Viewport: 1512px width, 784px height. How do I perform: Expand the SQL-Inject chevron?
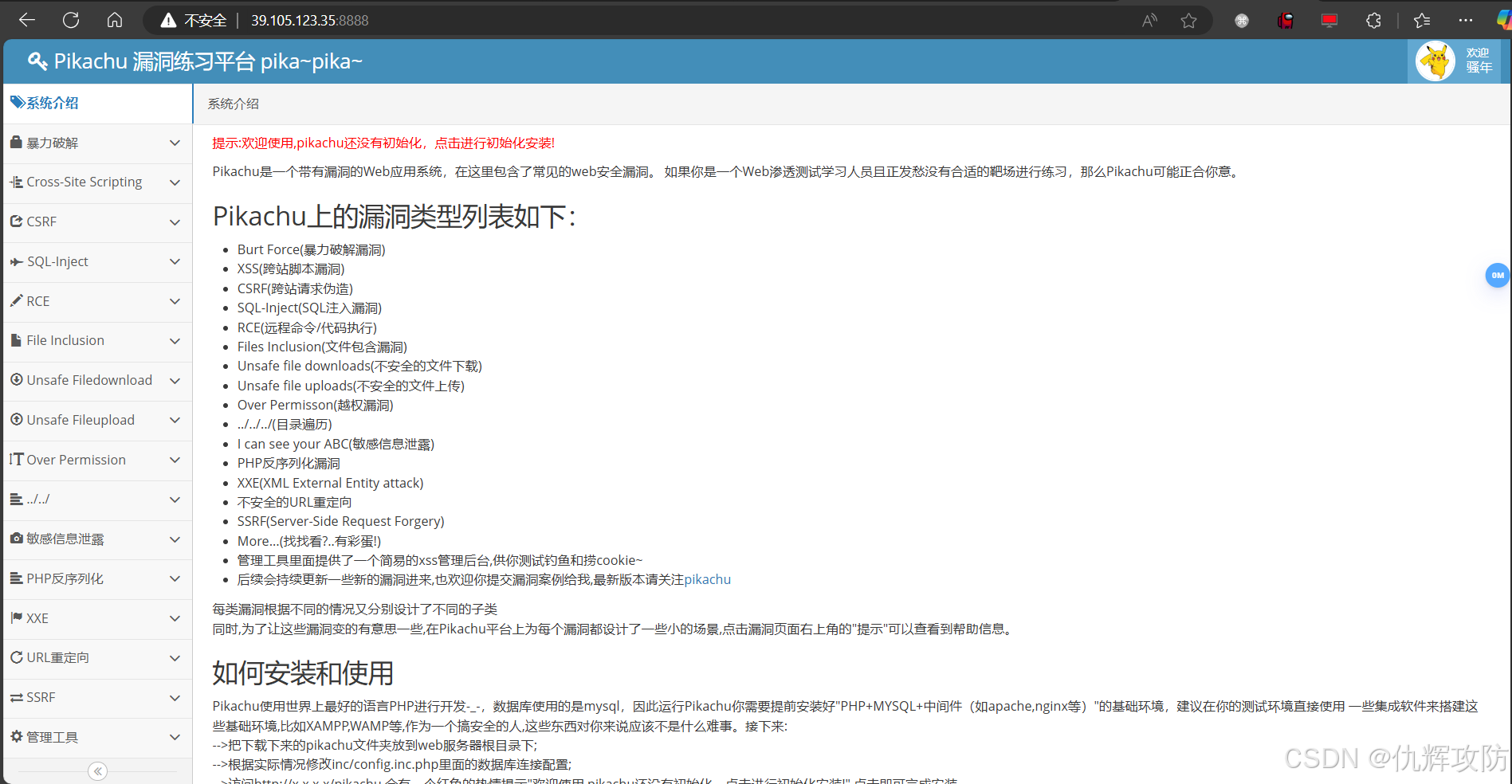pos(175,261)
